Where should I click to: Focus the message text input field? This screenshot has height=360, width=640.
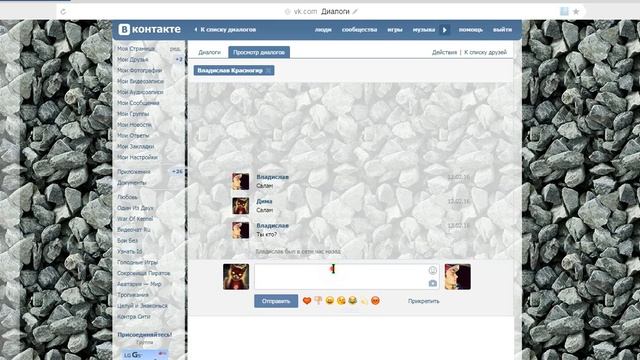click(x=347, y=276)
